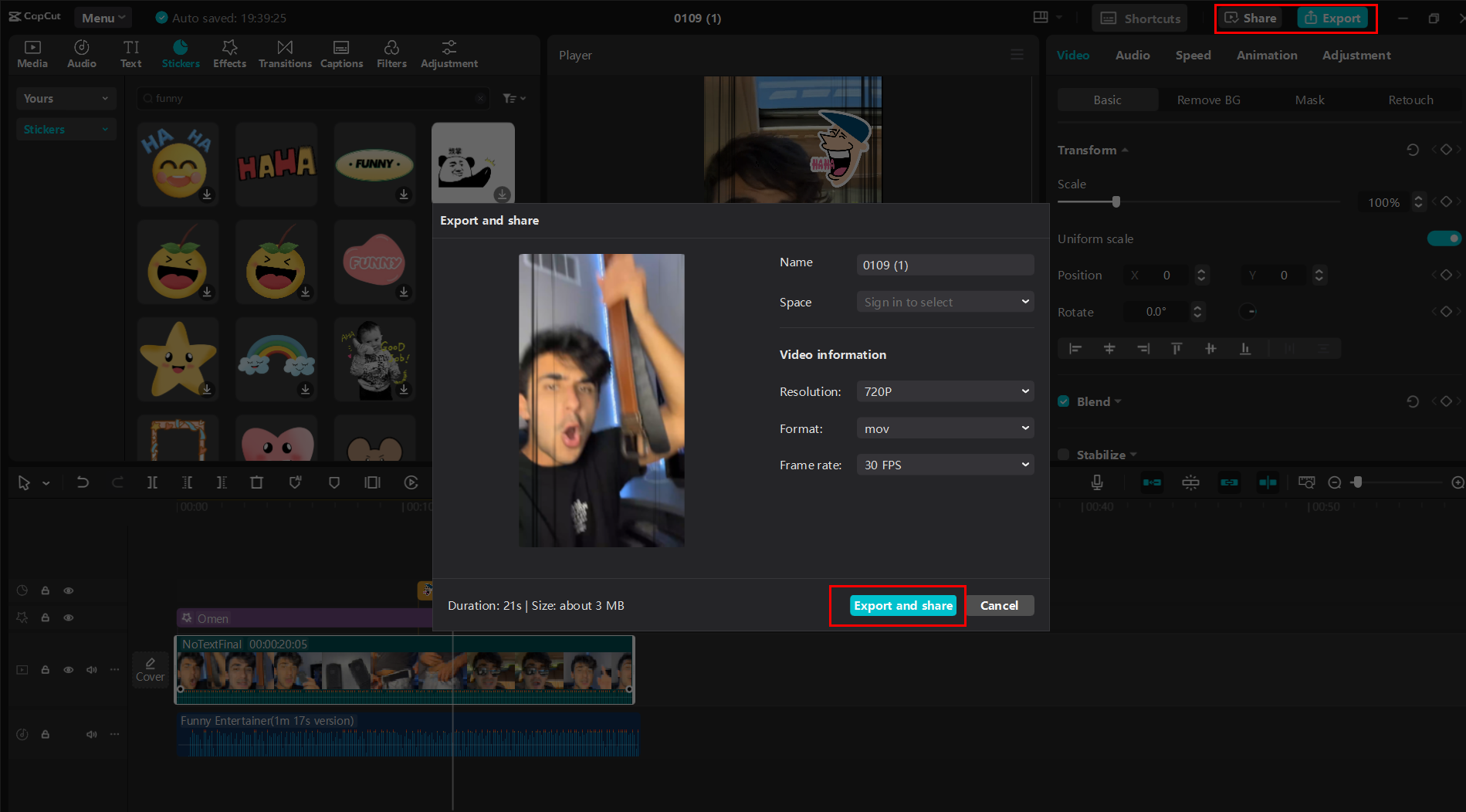Click the Export and share button
This screenshot has height=812, width=1466.
(902, 605)
